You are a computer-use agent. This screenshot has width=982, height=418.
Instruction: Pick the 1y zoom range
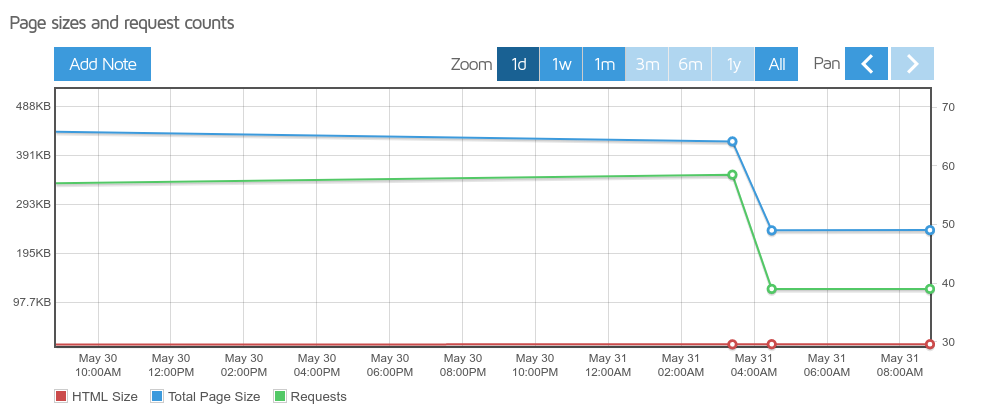pyautogui.click(x=733, y=64)
